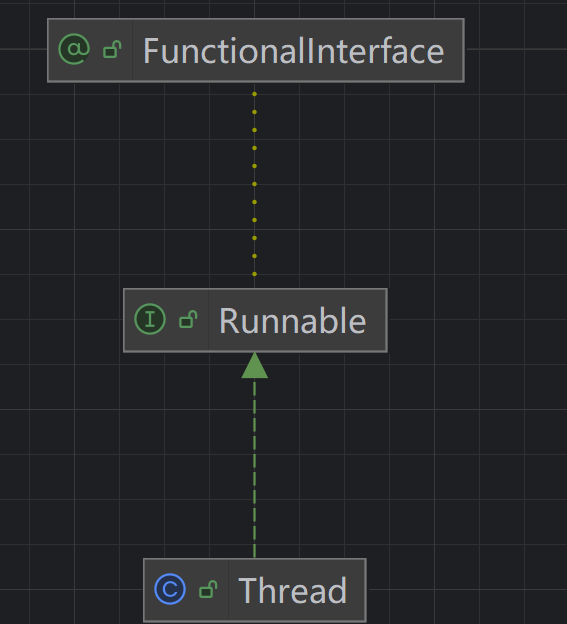Select the green dashed implements edge
Screen dimensions: 567x624
tap(255, 468)
